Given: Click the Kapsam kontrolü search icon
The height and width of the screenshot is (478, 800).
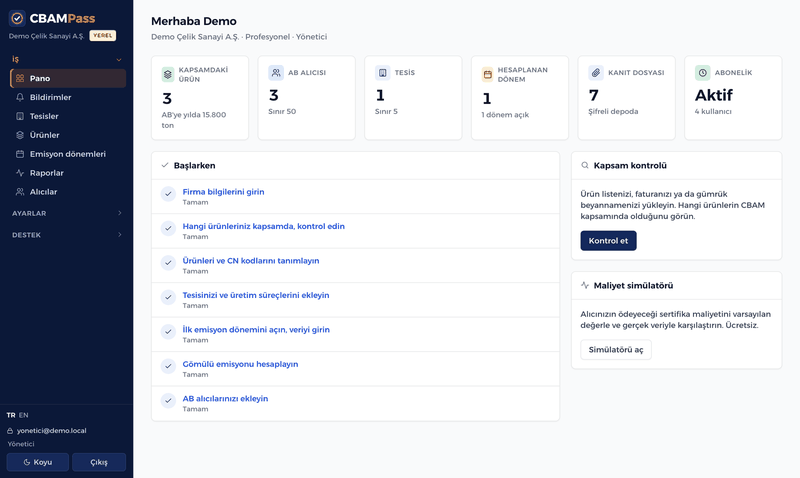Looking at the screenshot, I should [585, 165].
